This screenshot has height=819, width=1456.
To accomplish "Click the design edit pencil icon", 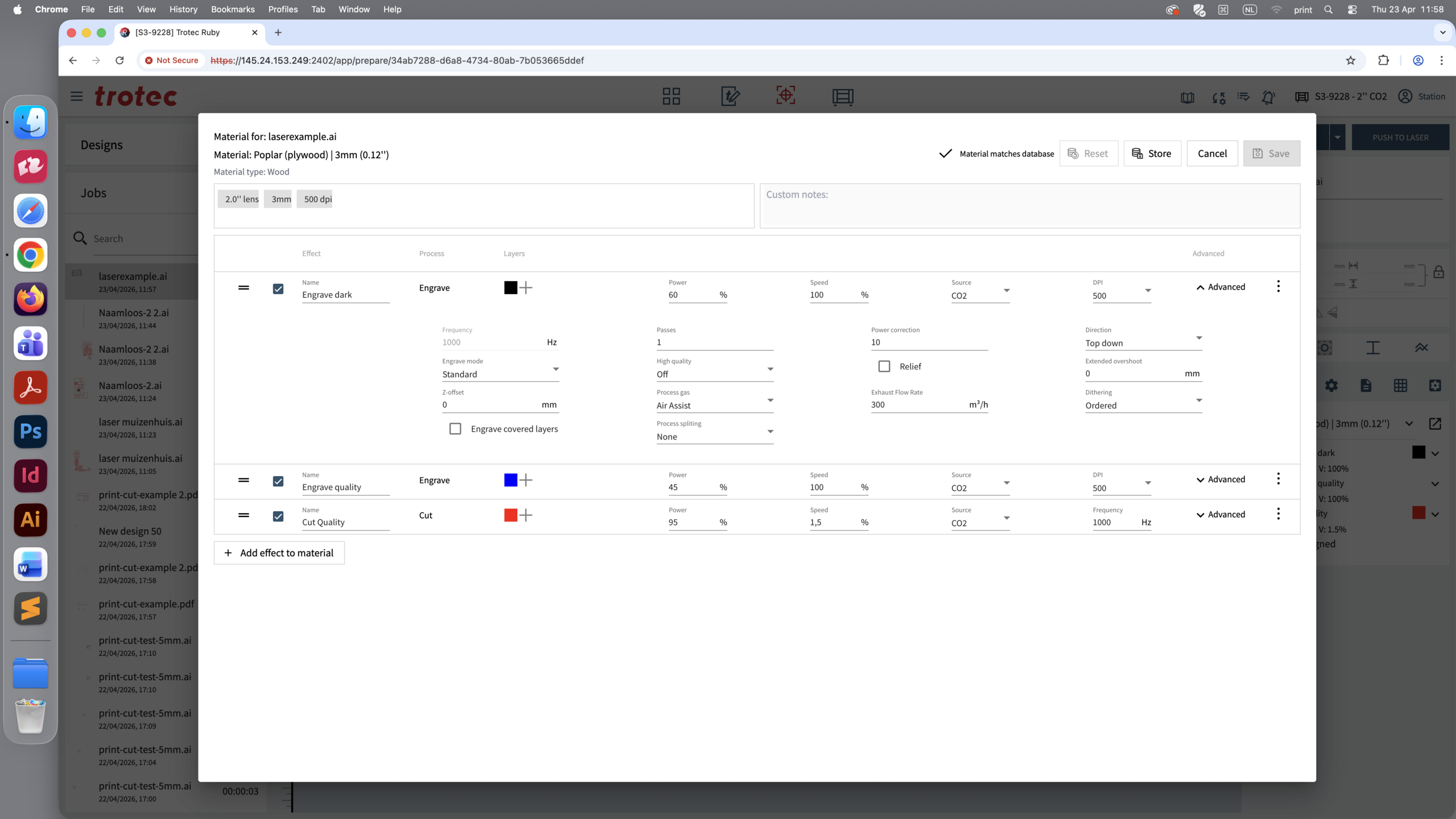I will pos(730,96).
